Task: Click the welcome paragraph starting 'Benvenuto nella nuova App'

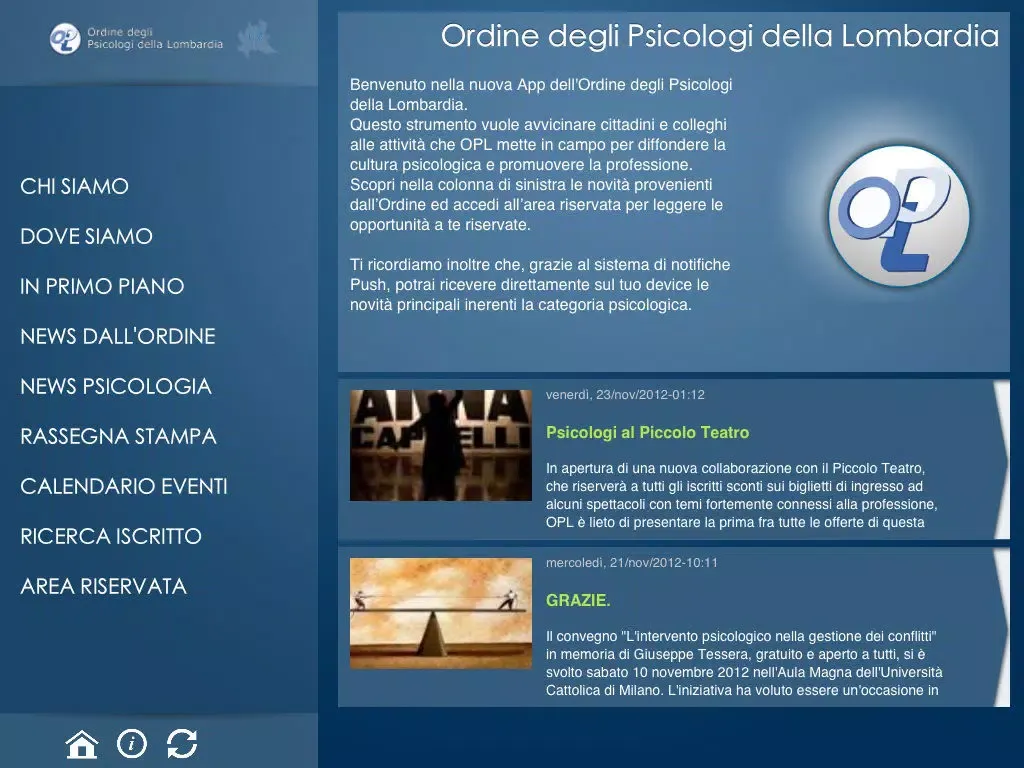Action: coord(541,155)
